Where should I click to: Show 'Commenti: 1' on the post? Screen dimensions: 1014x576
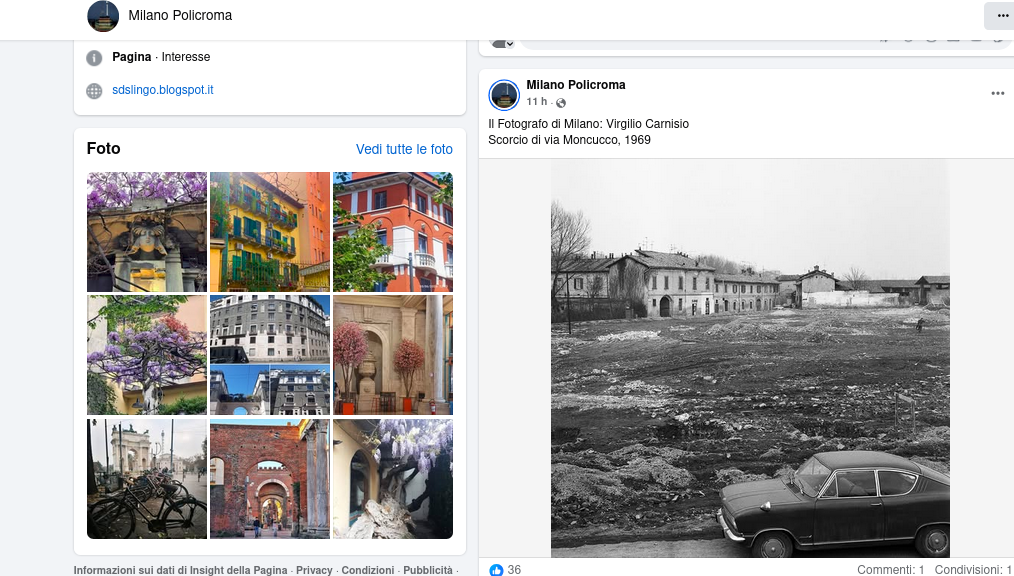click(x=890, y=569)
